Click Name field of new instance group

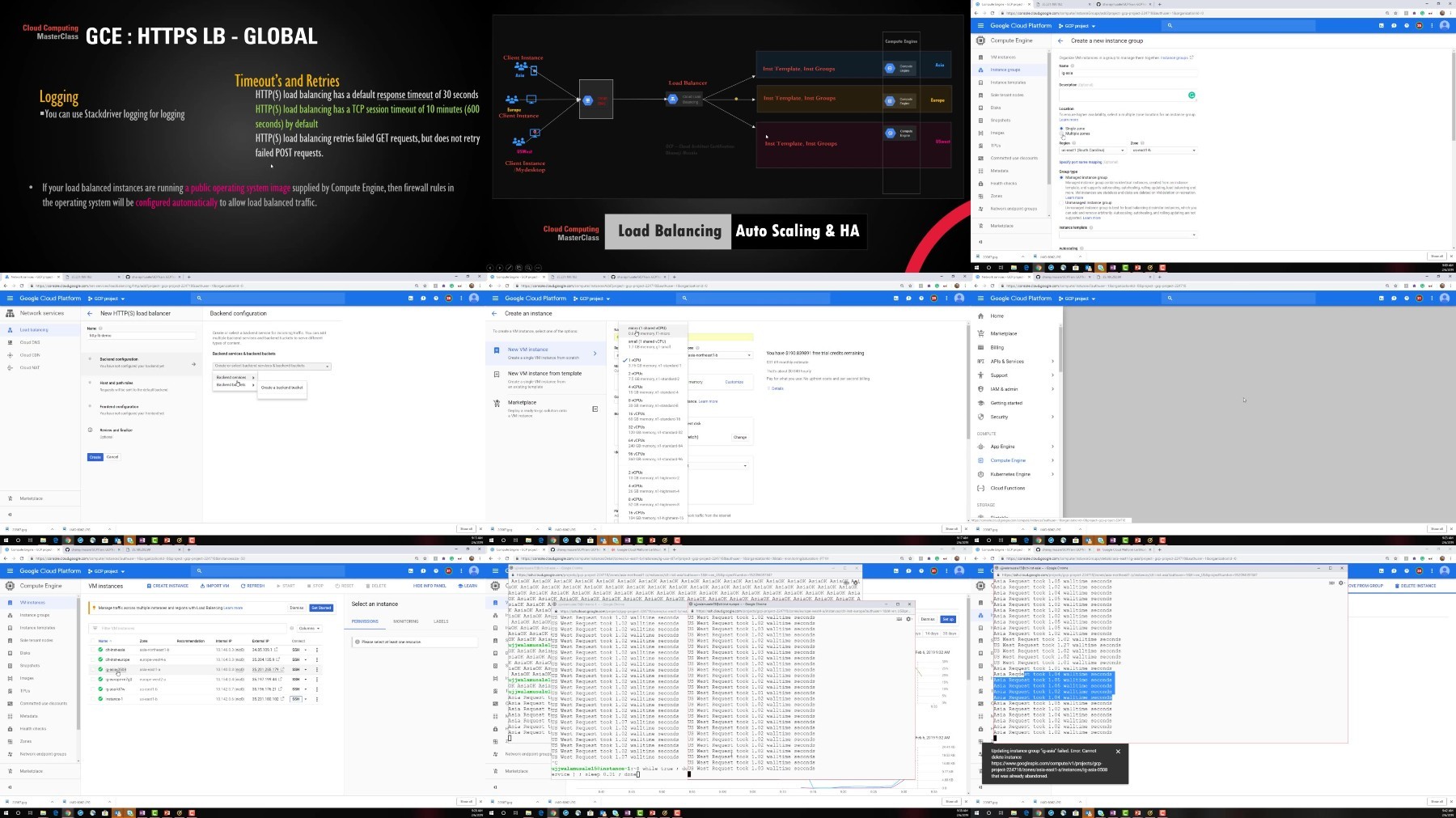click(1128, 73)
